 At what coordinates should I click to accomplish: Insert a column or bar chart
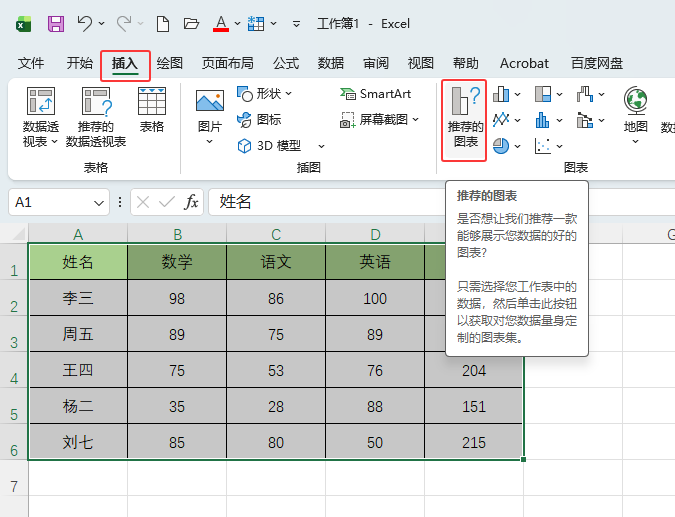pos(501,94)
